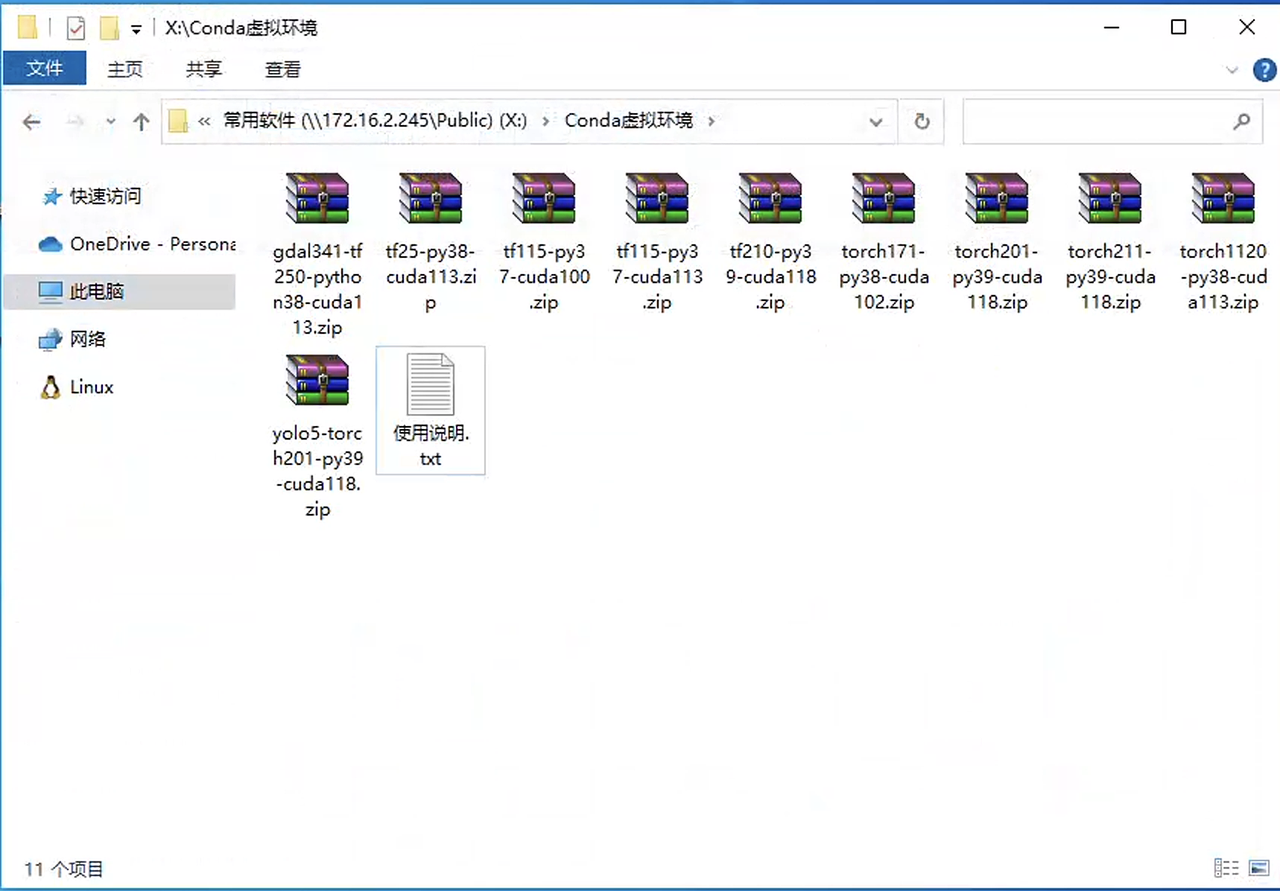
Task: Open the 主页 ribbon tab
Action: click(125, 69)
